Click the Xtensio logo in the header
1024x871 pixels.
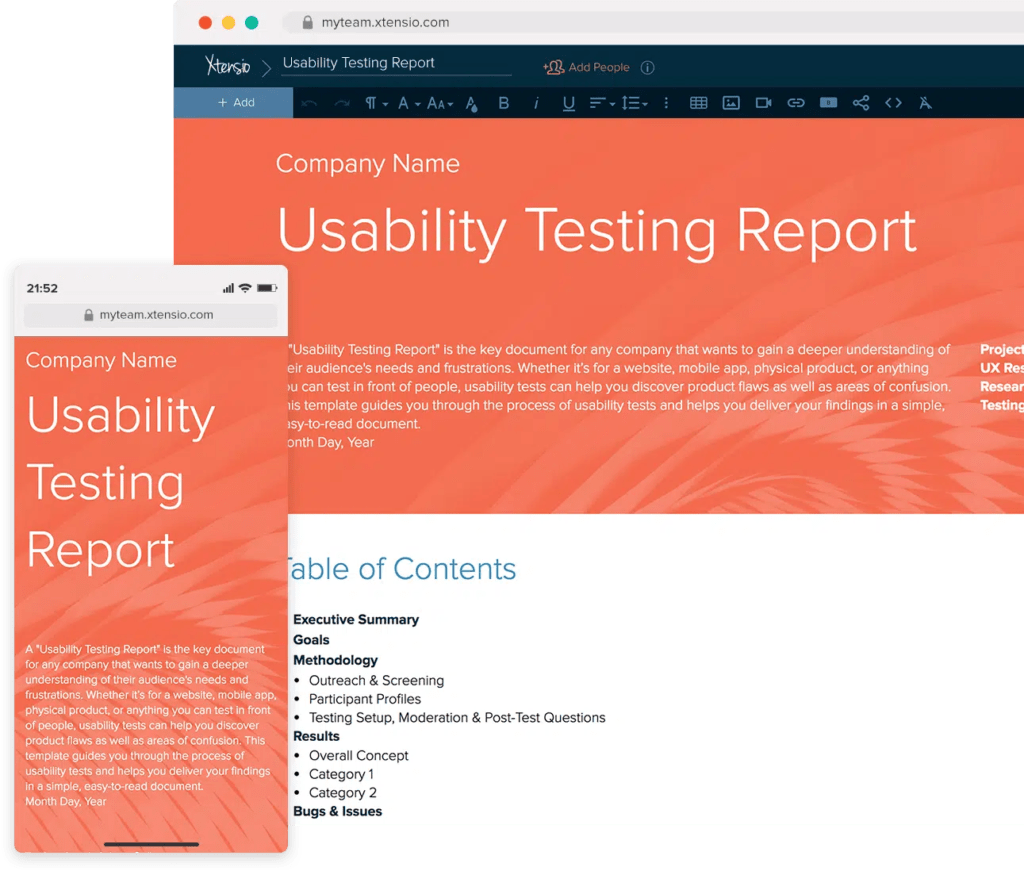pyautogui.click(x=228, y=65)
